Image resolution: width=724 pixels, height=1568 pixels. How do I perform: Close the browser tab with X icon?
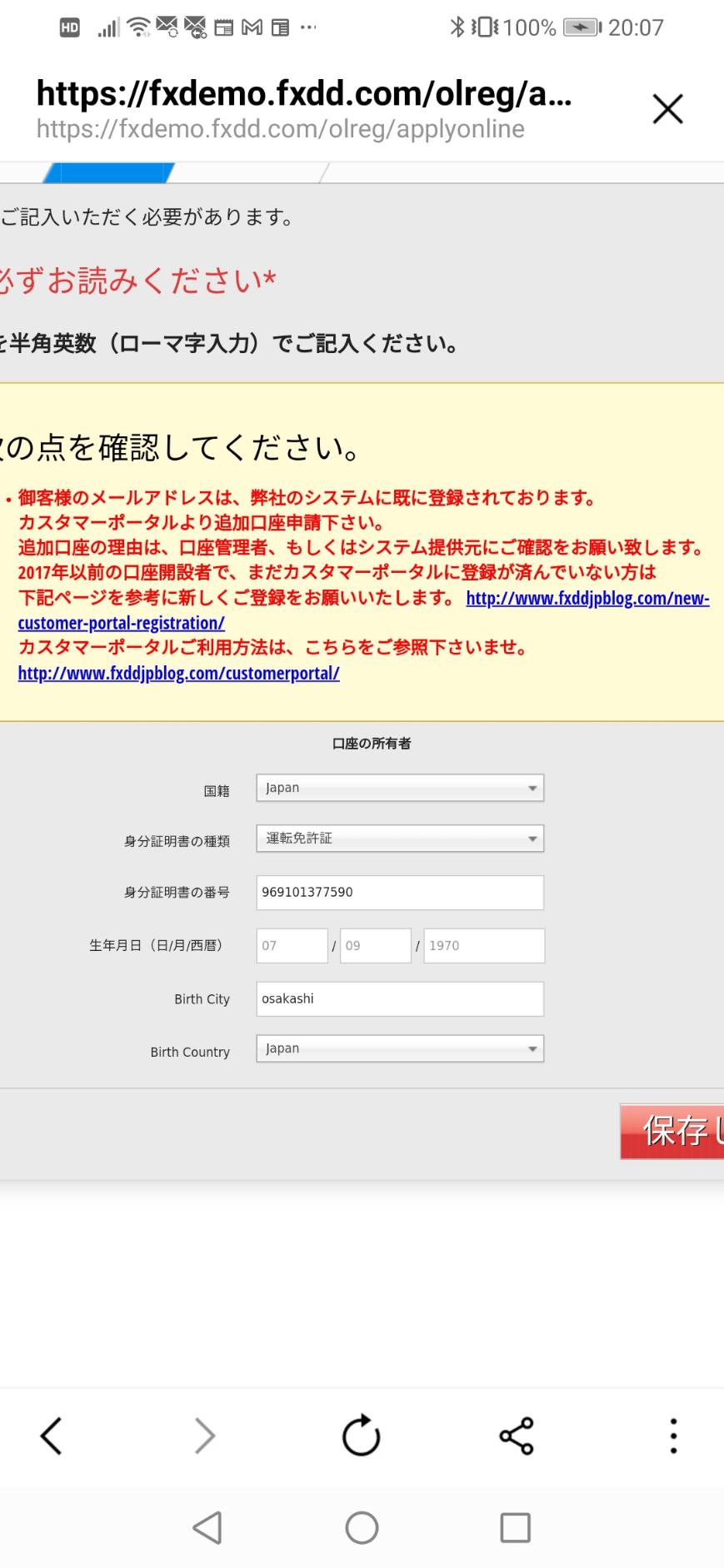click(x=667, y=109)
